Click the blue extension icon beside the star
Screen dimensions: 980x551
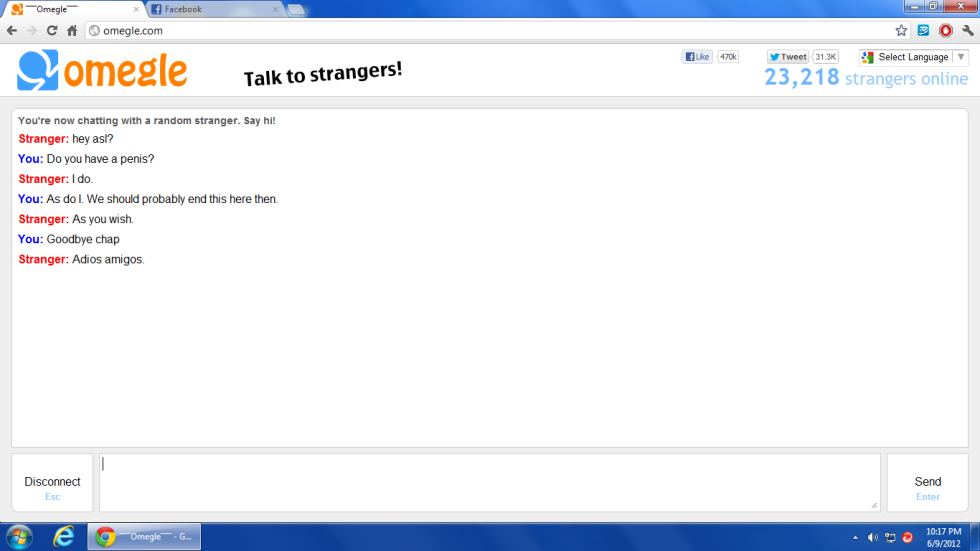[x=923, y=31]
